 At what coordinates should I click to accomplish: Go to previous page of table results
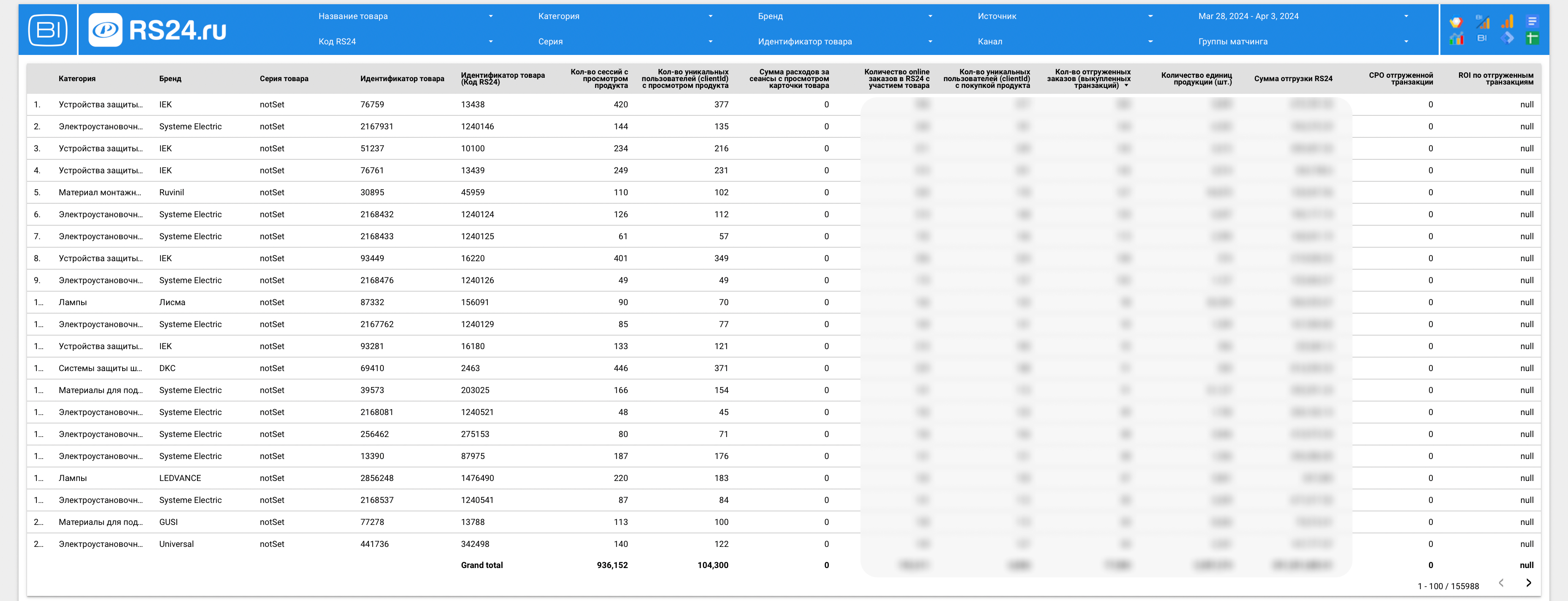1501,583
